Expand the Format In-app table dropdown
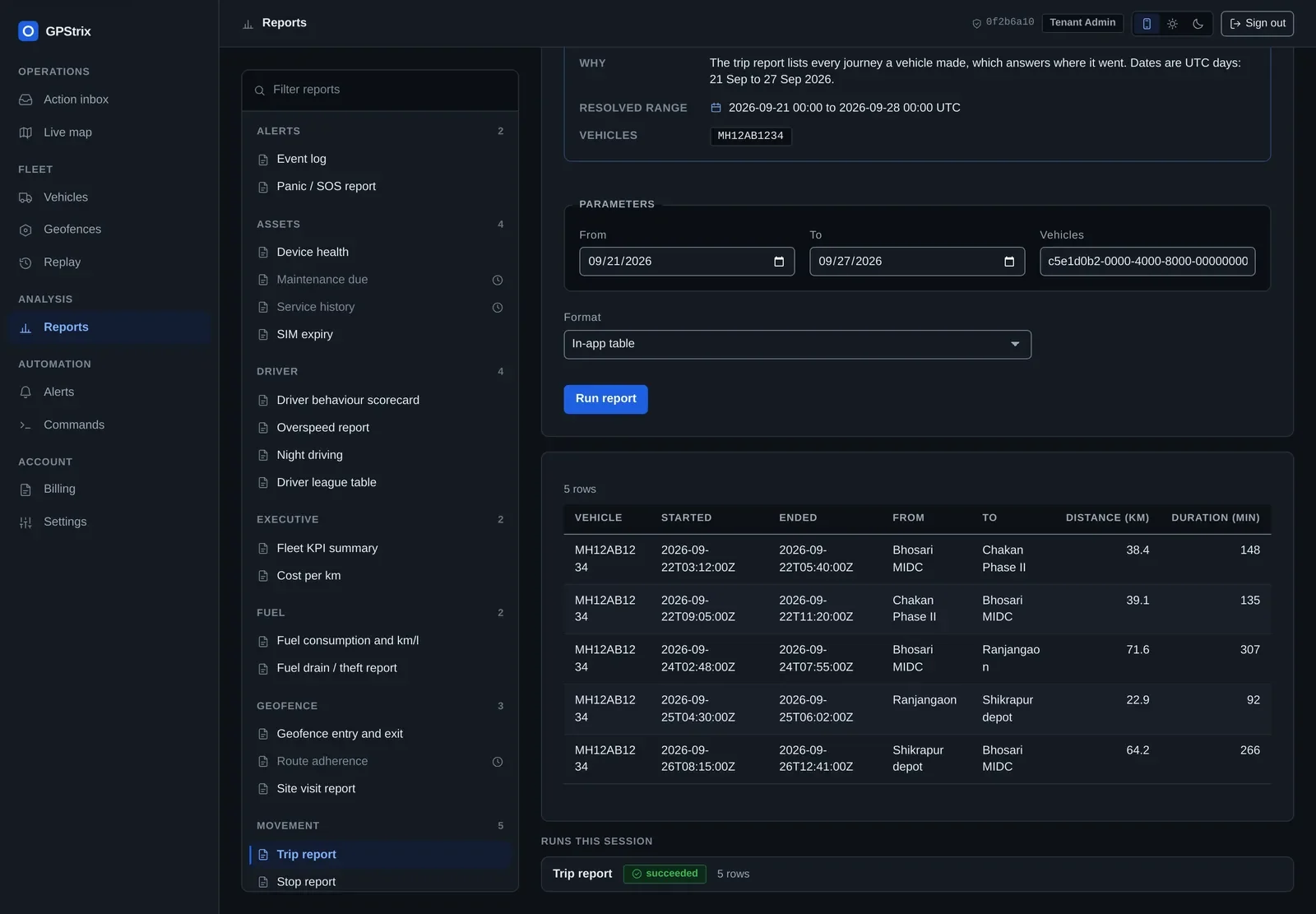1316x914 pixels. (x=797, y=345)
